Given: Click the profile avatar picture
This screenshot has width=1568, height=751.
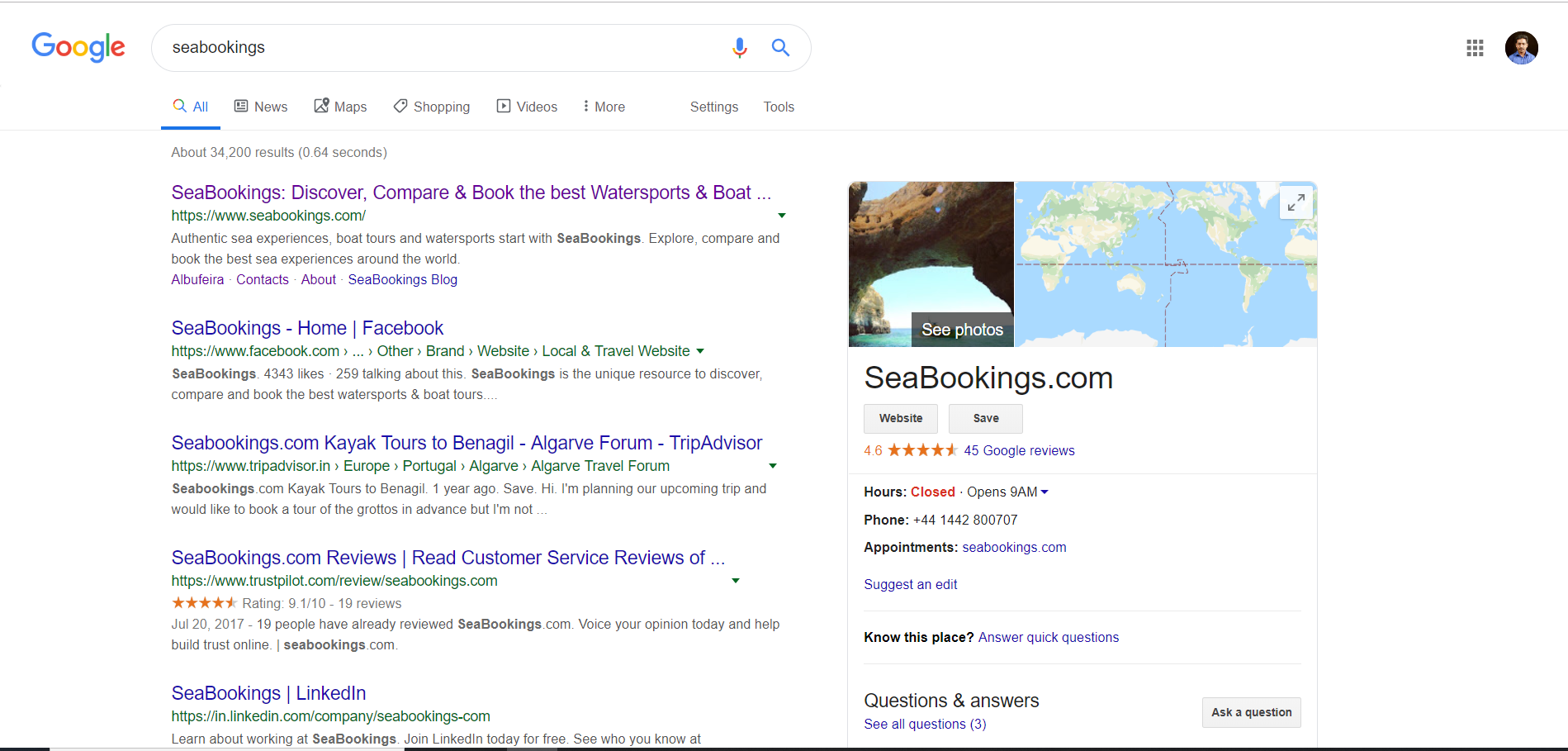Looking at the screenshot, I should pos(1521,48).
